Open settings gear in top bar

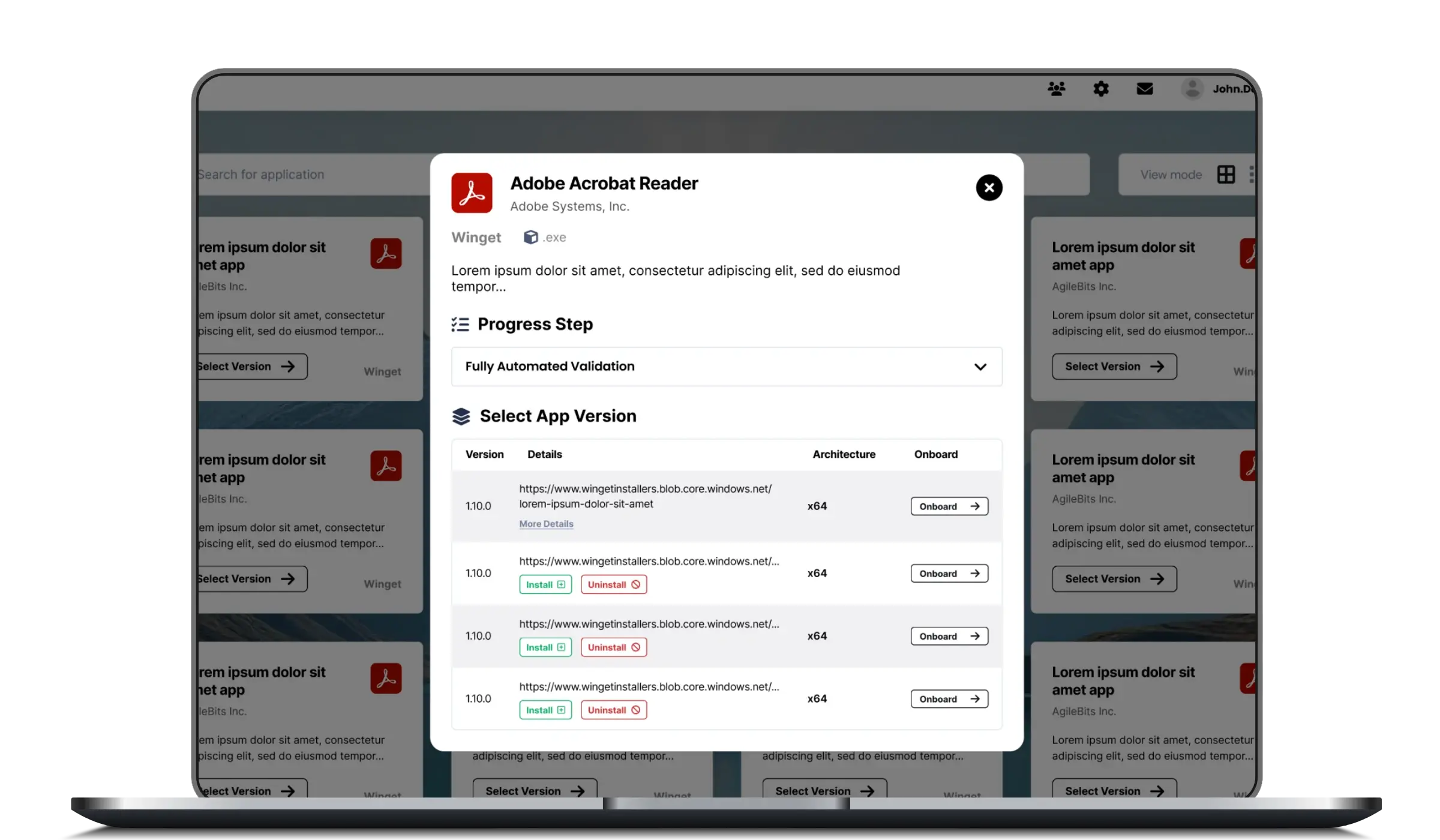click(x=1101, y=89)
